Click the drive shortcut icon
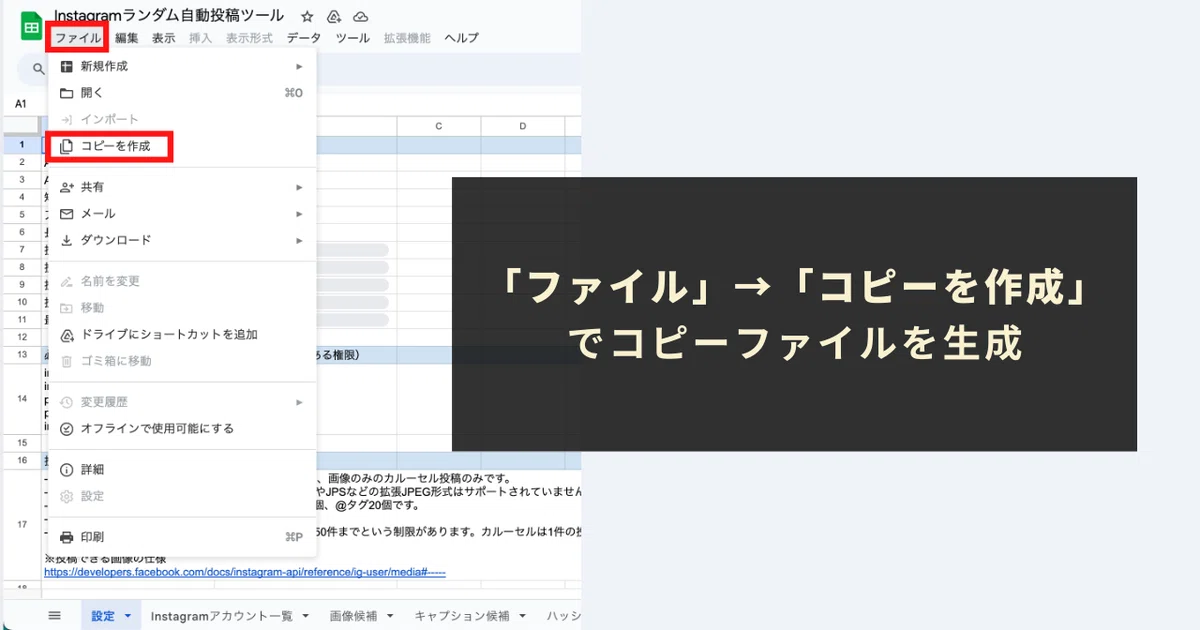This screenshot has width=1200, height=630. click(x=67, y=334)
